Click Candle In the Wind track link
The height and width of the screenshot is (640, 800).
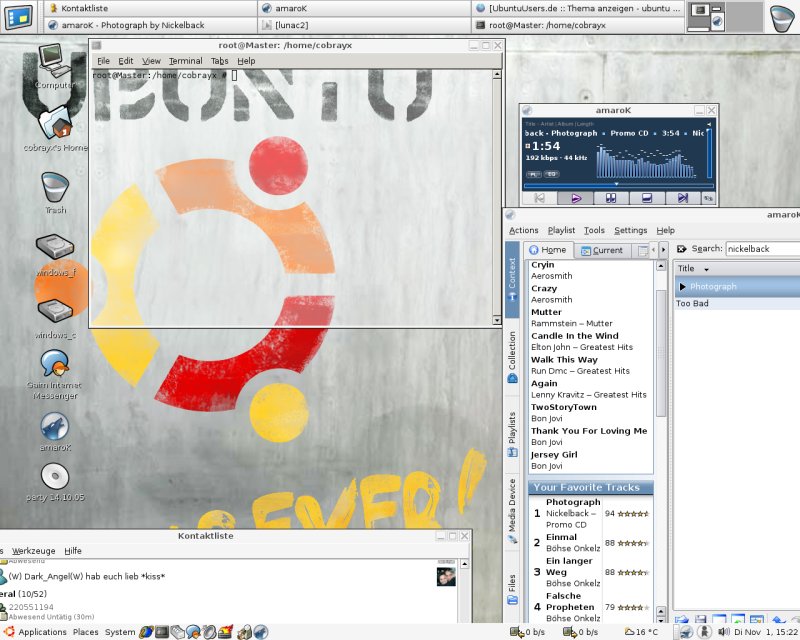coord(574,336)
